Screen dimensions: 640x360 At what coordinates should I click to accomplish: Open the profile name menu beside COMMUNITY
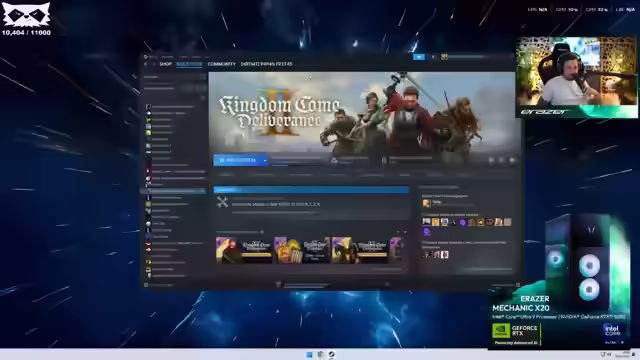[x=266, y=64]
